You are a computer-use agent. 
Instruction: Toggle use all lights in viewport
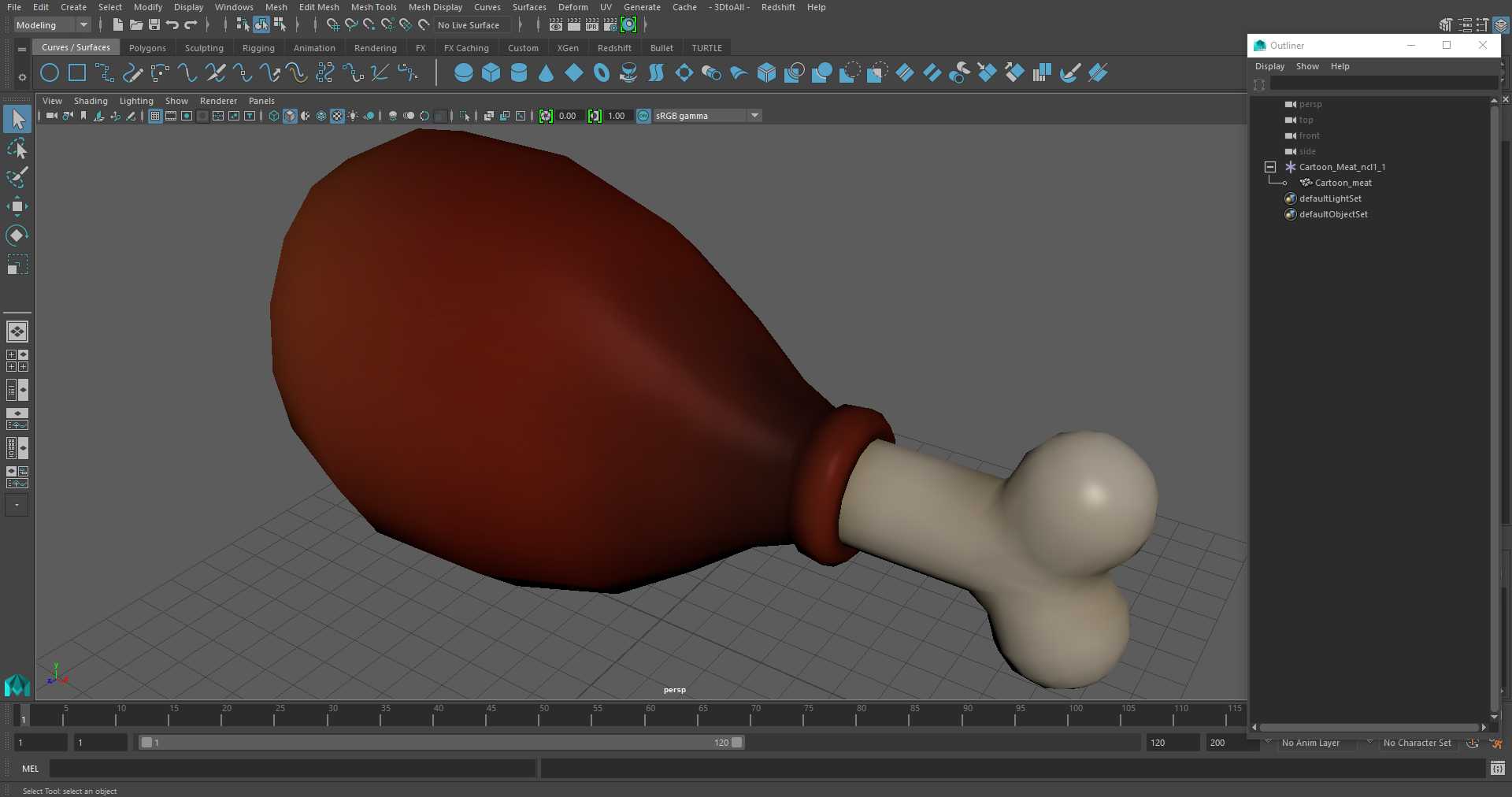coord(353,116)
